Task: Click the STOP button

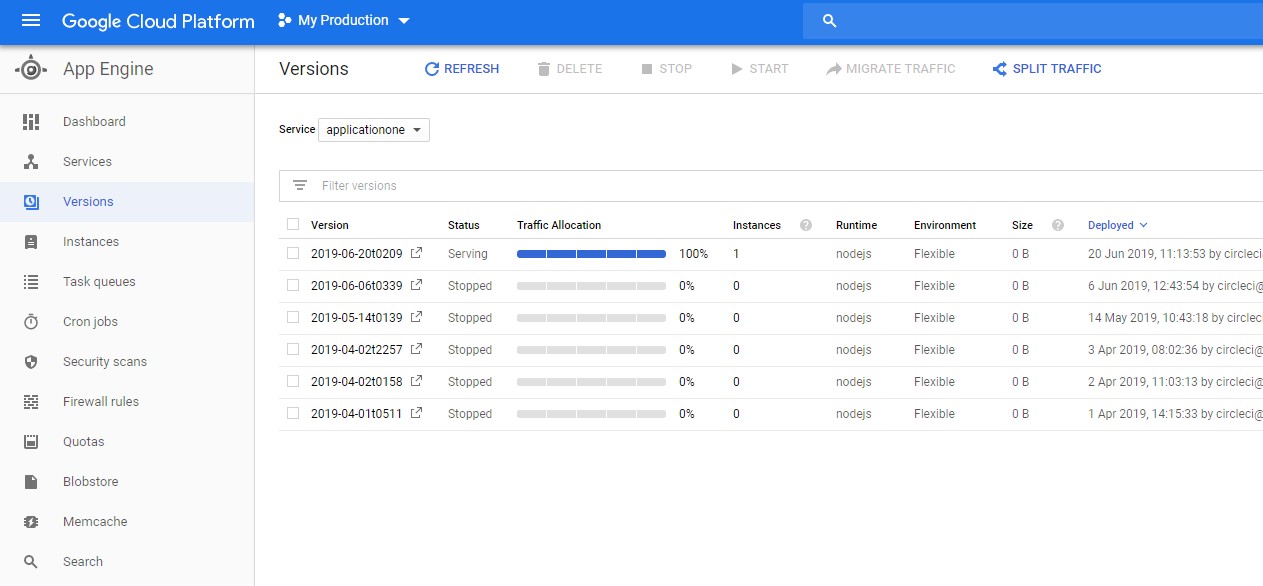Action: click(666, 69)
